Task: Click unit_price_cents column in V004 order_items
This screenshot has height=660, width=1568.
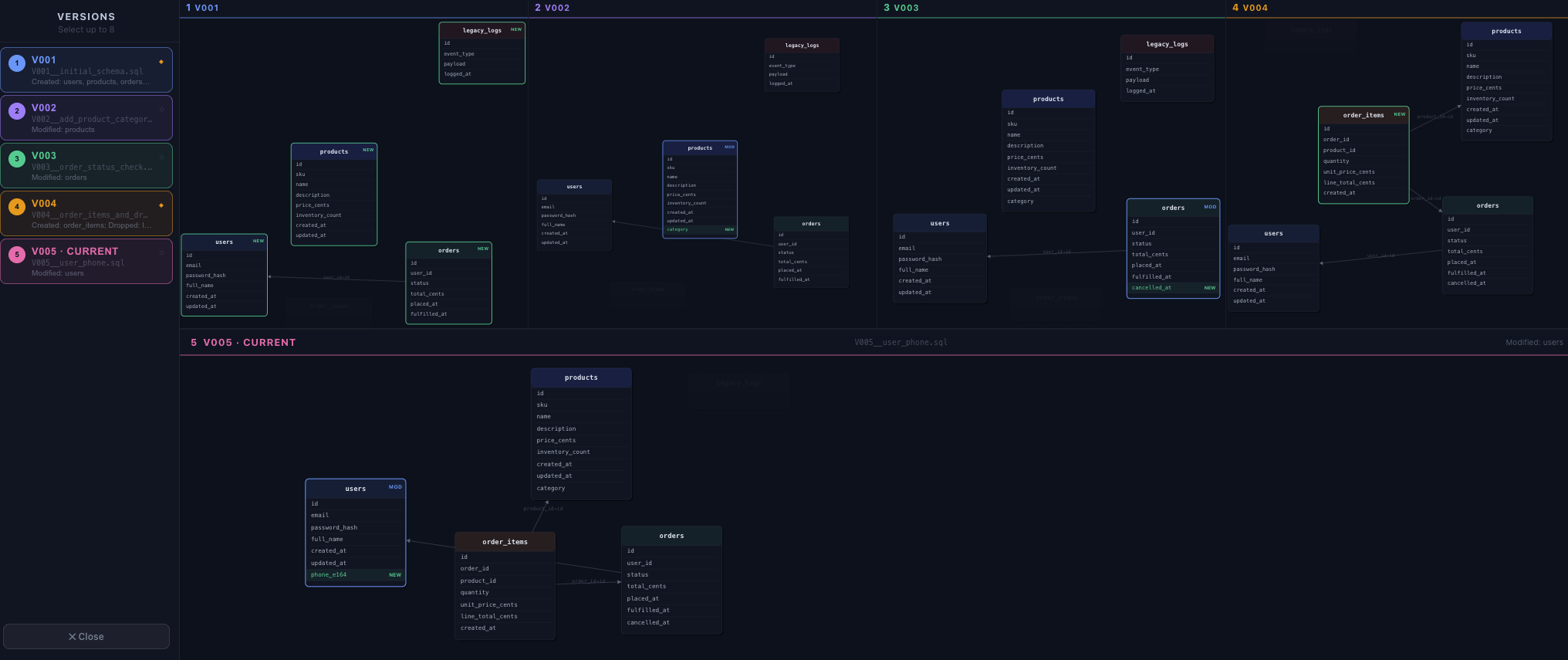Action: pyautogui.click(x=1364, y=172)
